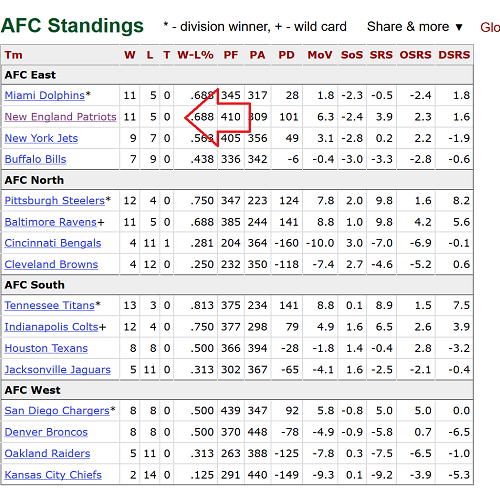Open the San Diego Chargers link
The image size is (500, 500).
point(57,411)
